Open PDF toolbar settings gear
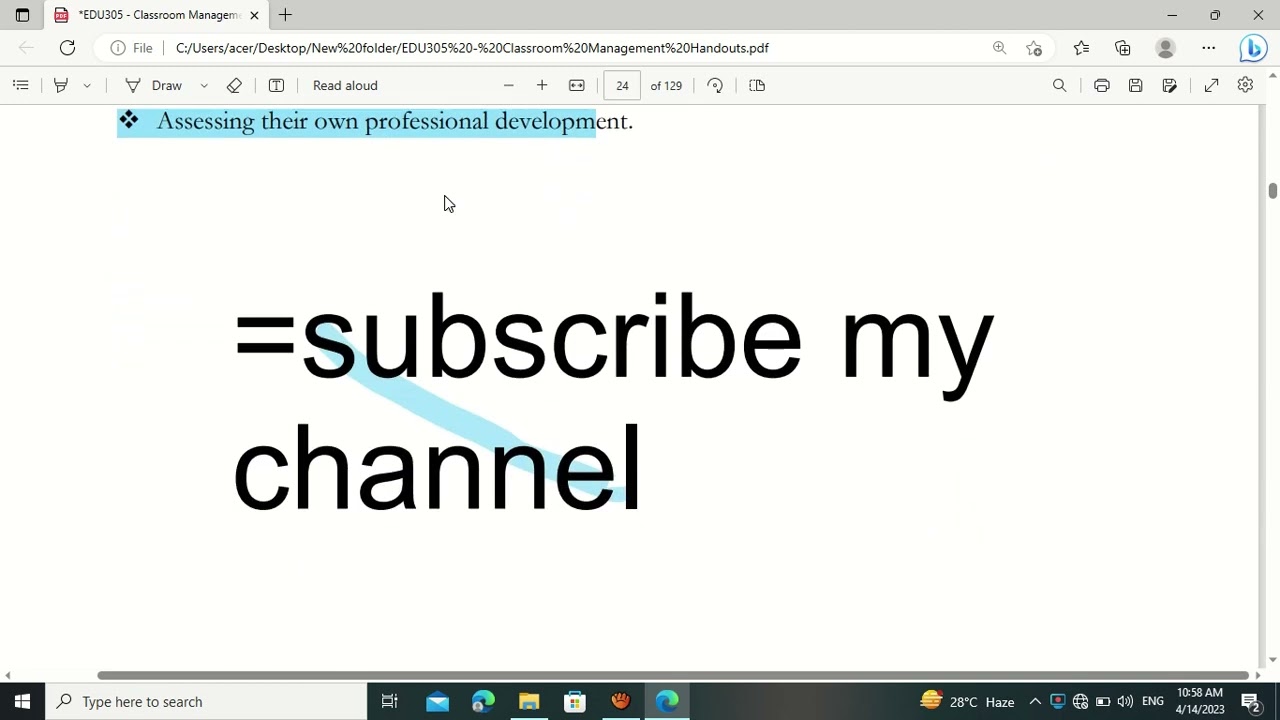The image size is (1280, 720). pyautogui.click(x=1245, y=85)
